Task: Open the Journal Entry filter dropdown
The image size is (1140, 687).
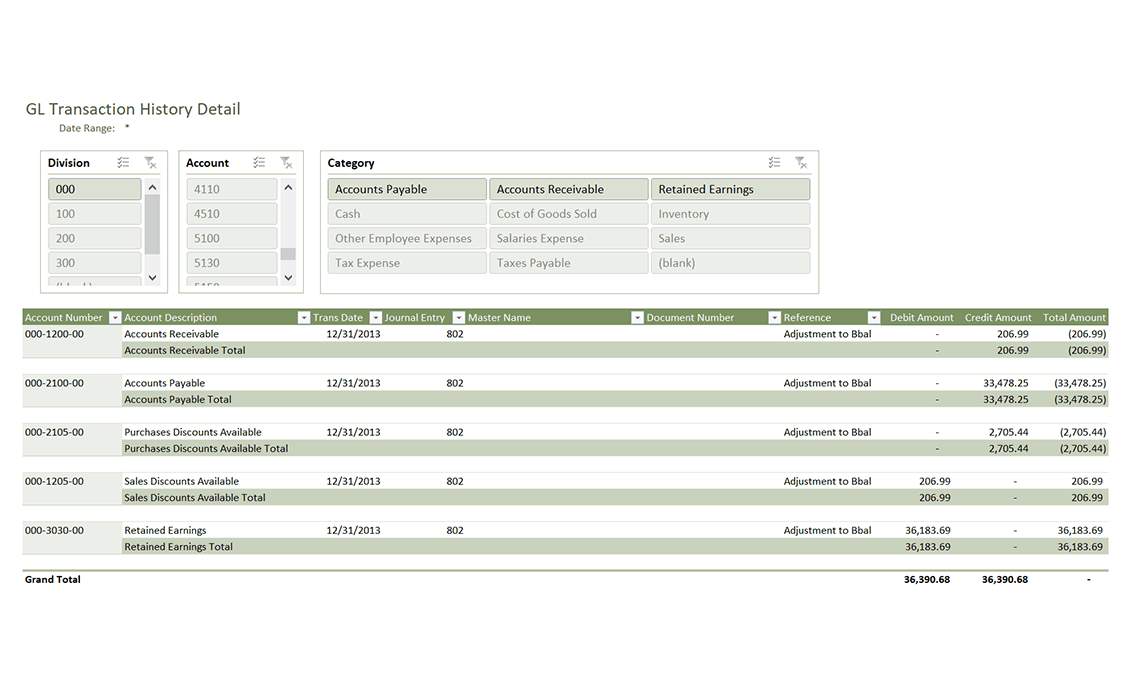Action: (x=457, y=317)
